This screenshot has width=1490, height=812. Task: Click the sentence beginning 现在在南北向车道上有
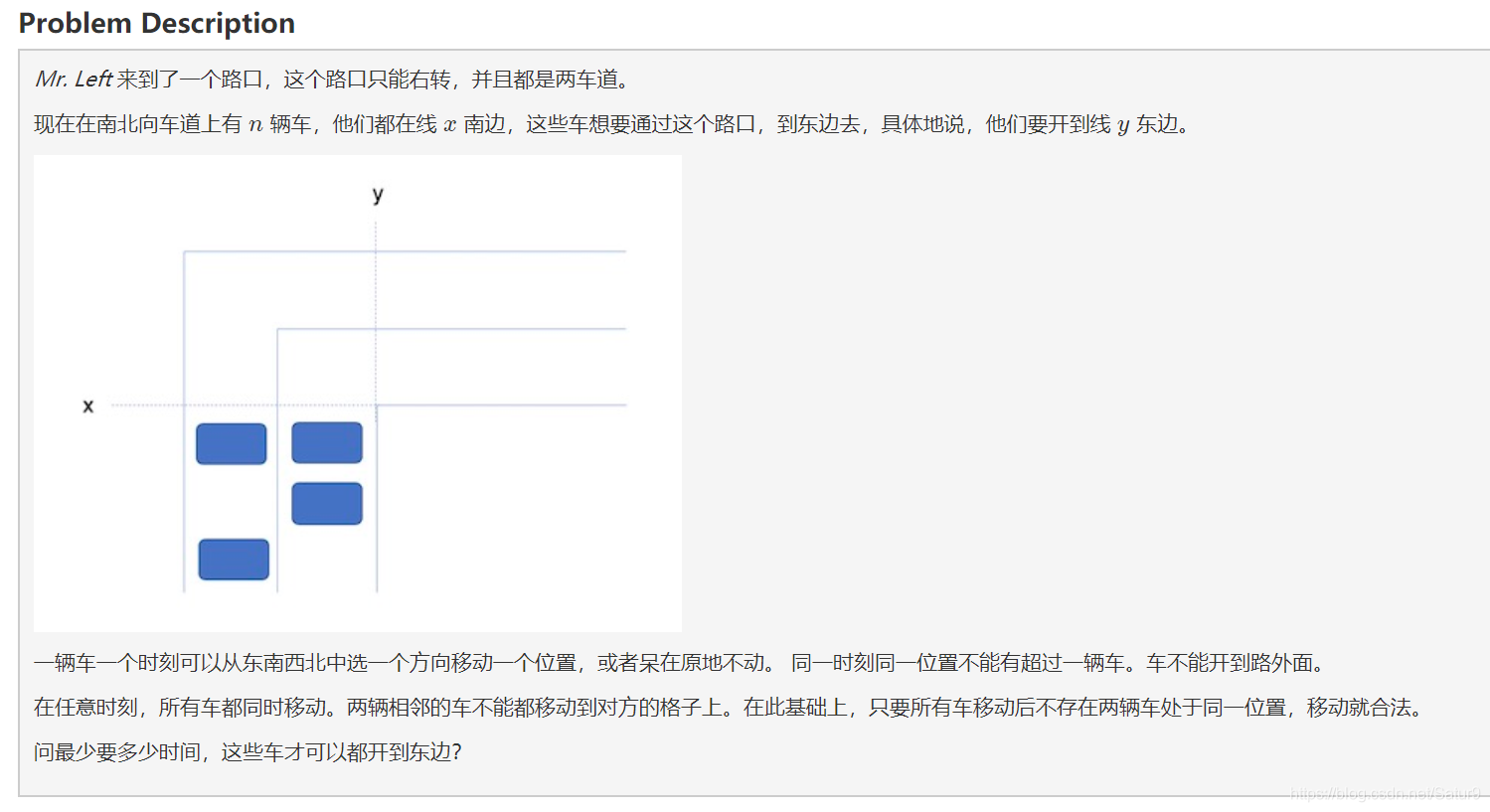tap(612, 124)
